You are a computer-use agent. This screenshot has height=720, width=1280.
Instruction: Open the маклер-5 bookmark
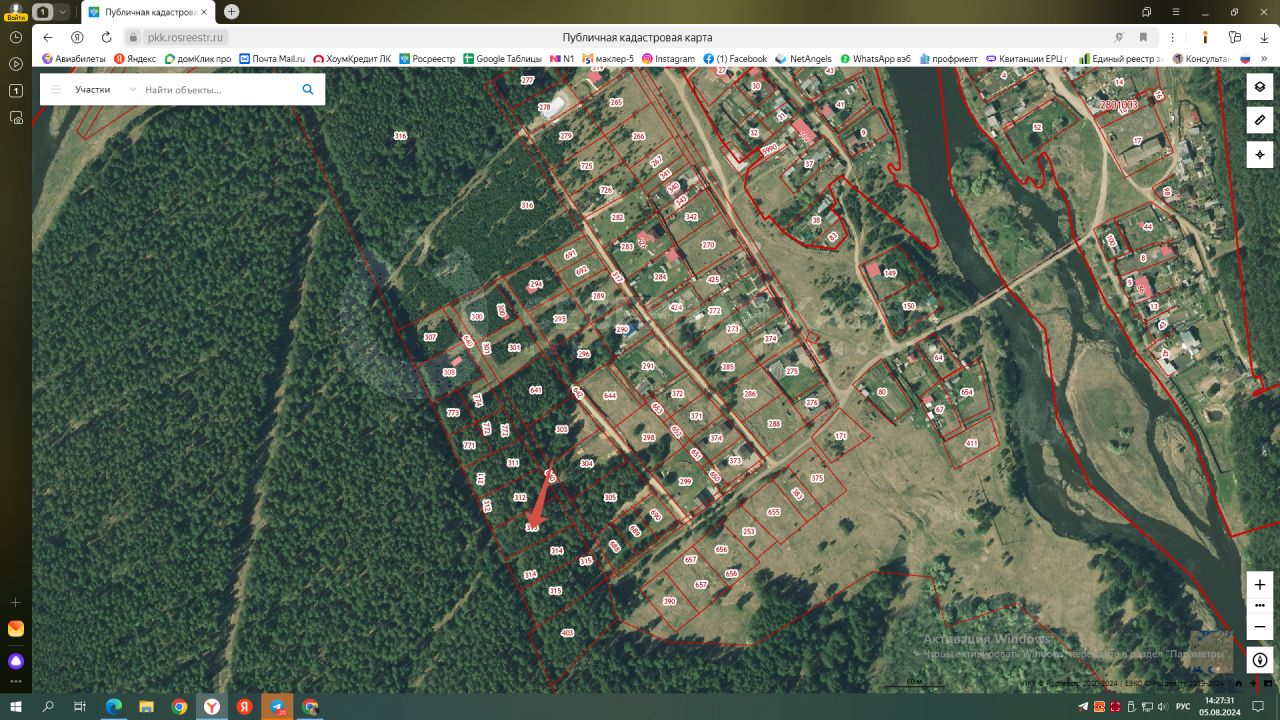(x=608, y=59)
